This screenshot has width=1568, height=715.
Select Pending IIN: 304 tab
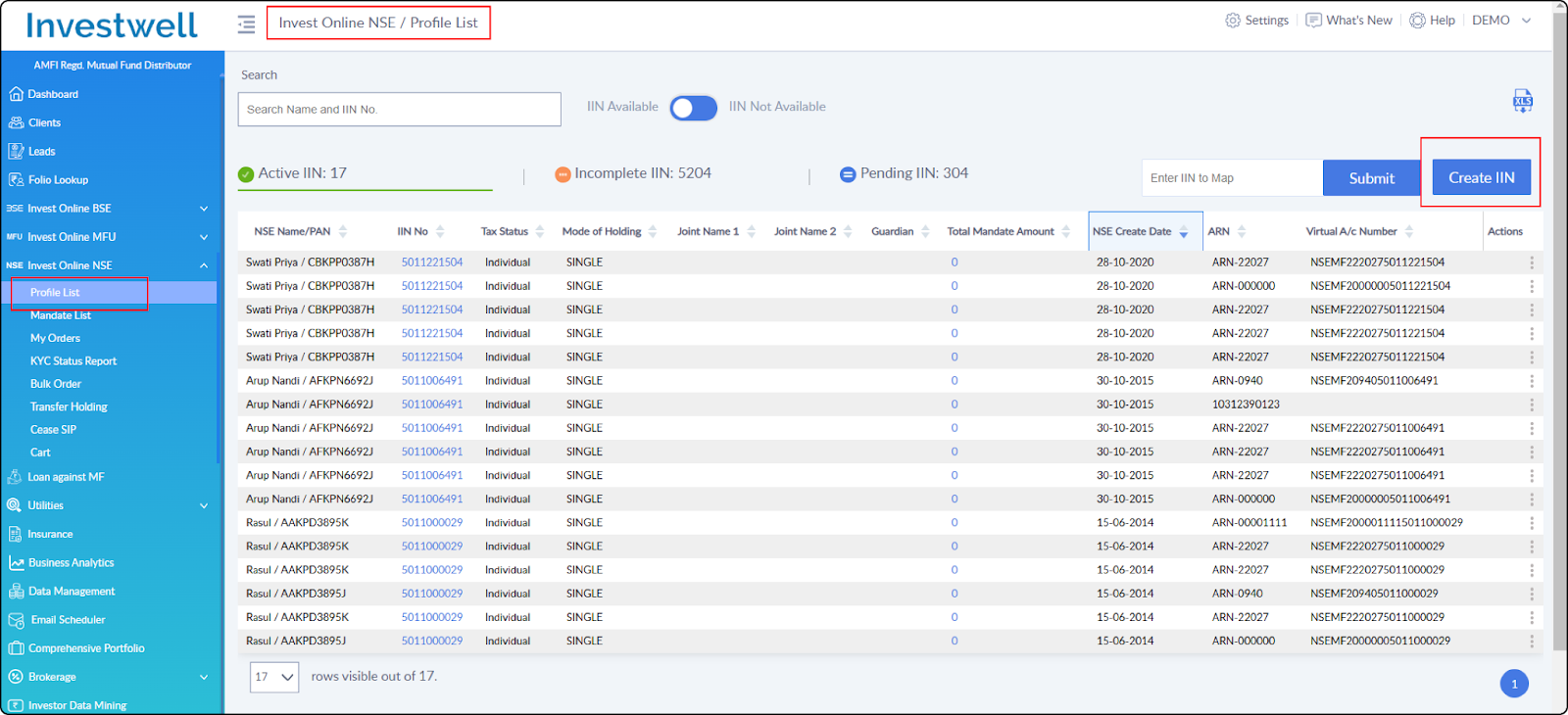[904, 173]
